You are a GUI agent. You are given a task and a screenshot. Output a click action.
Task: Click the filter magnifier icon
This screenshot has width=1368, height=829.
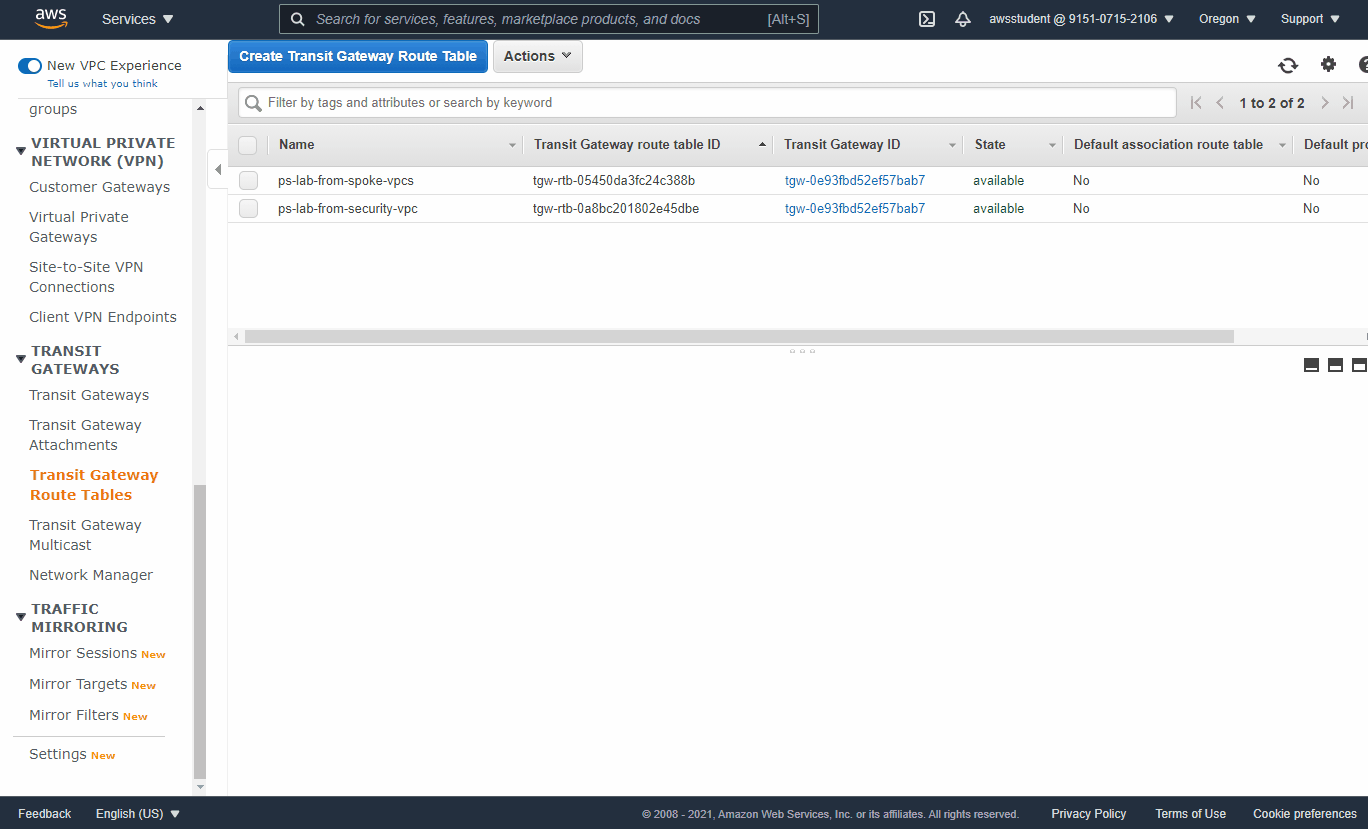tap(253, 103)
